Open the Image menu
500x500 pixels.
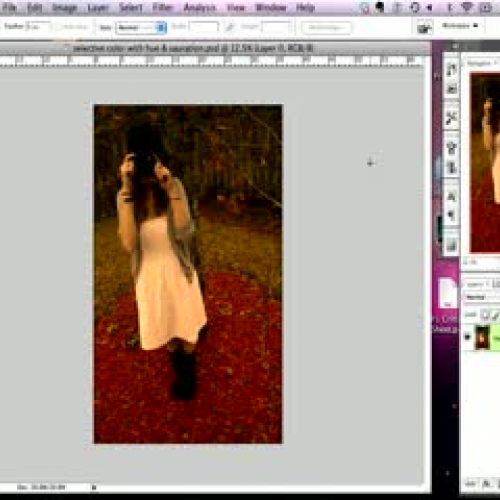tap(65, 7)
